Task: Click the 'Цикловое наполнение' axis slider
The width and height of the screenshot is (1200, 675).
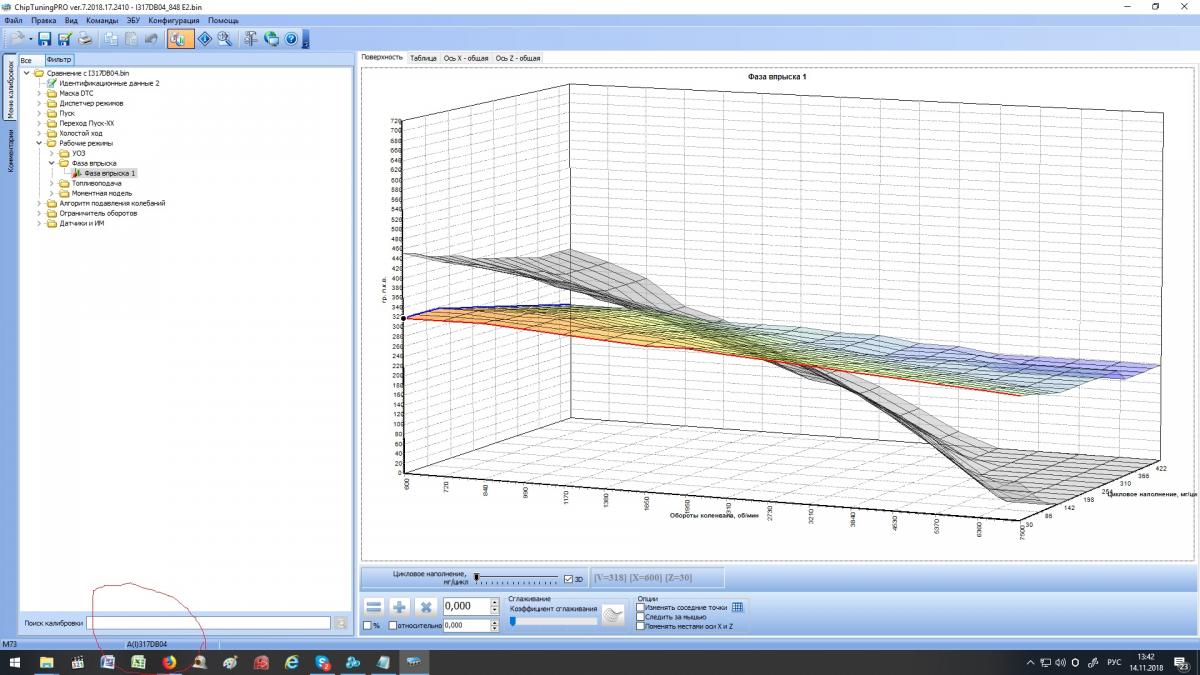Action: point(517,578)
